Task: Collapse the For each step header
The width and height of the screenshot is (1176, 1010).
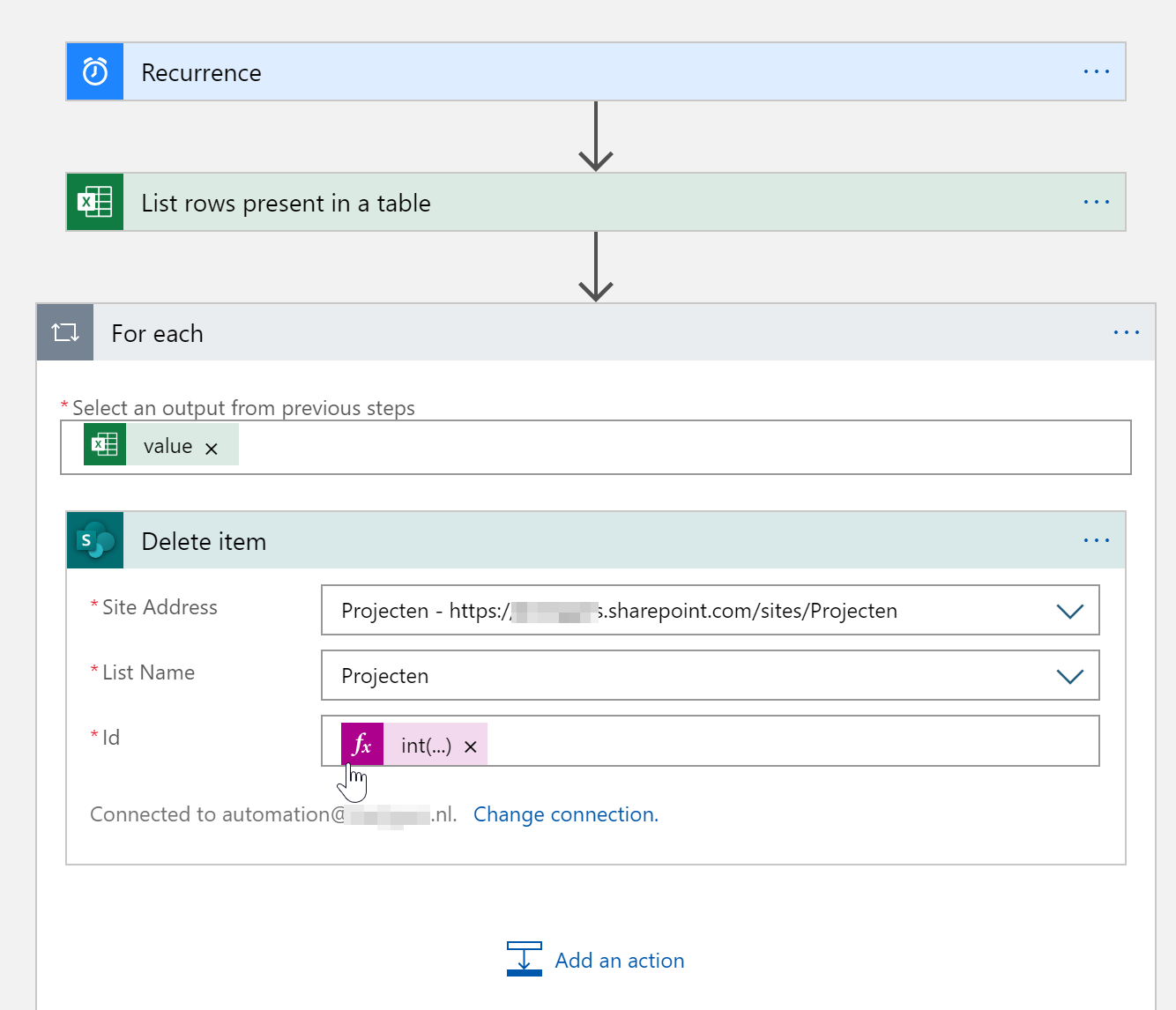Action: coord(596,332)
